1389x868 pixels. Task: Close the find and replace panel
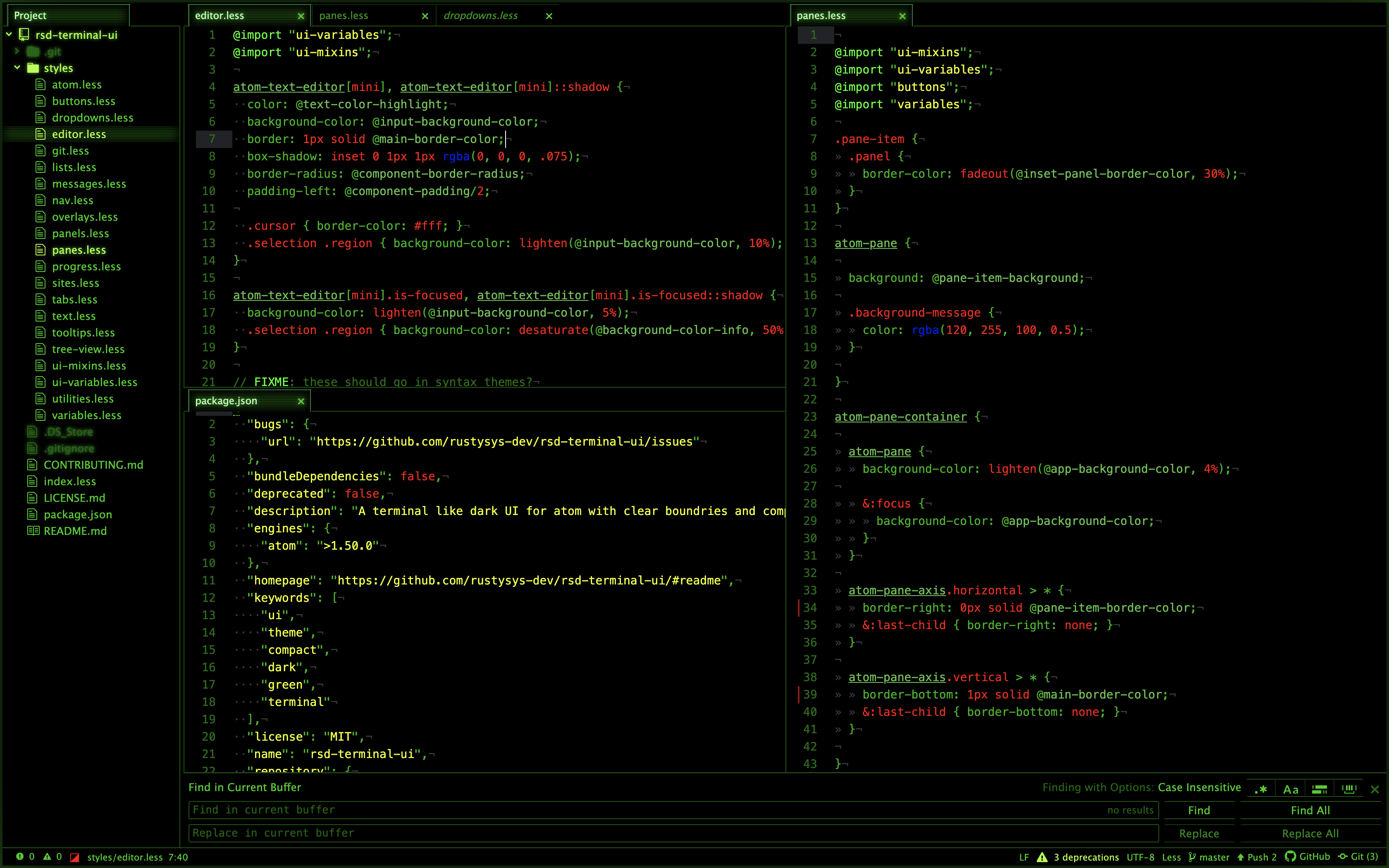1375,789
